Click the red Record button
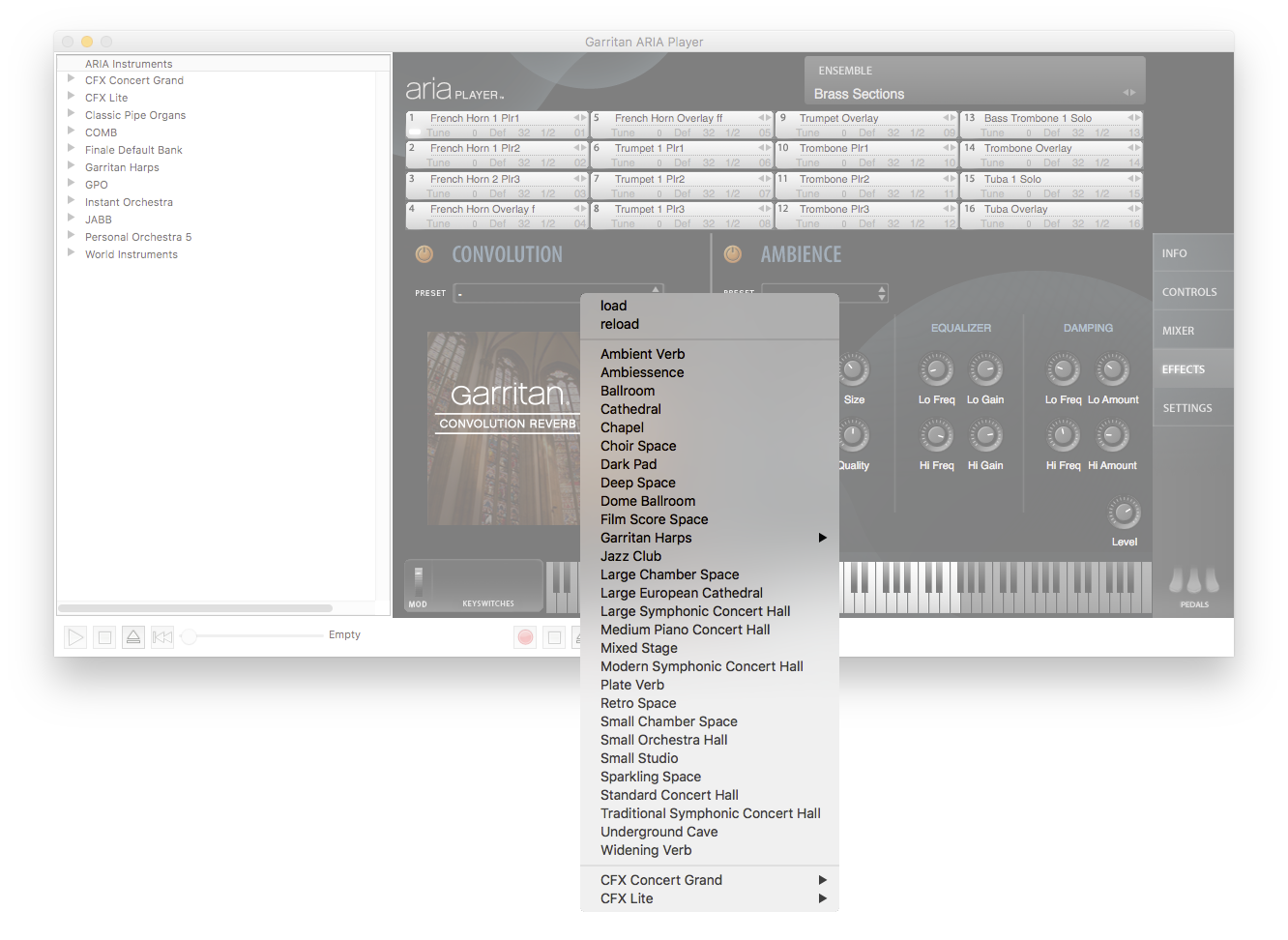 [x=525, y=636]
